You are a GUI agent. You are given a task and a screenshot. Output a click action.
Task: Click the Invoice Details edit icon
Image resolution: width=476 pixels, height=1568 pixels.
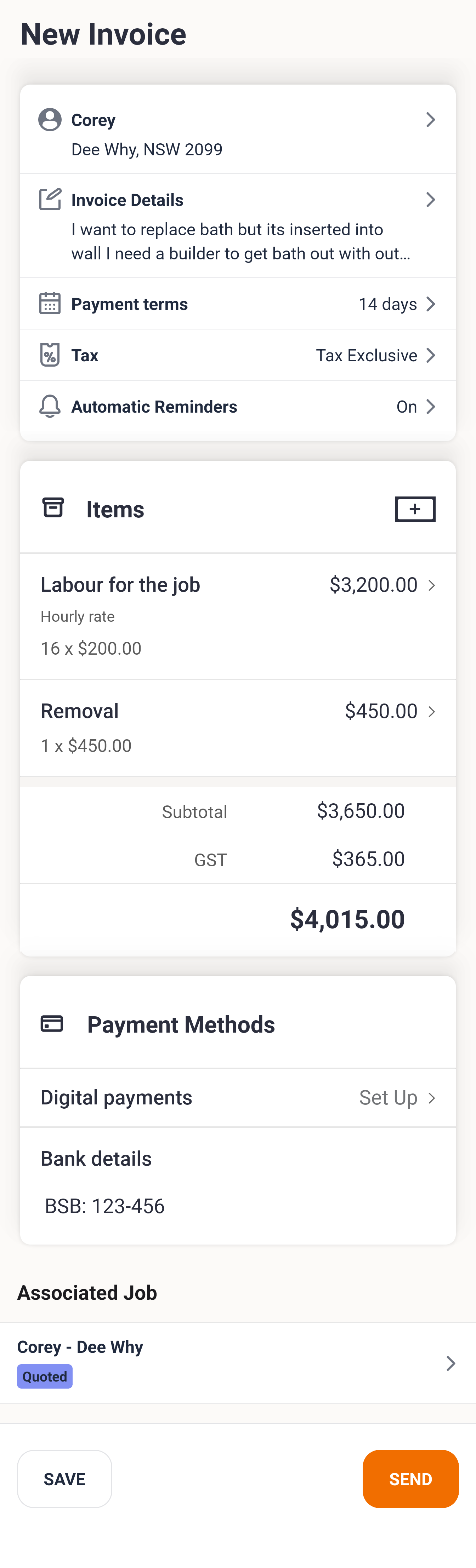tap(50, 199)
